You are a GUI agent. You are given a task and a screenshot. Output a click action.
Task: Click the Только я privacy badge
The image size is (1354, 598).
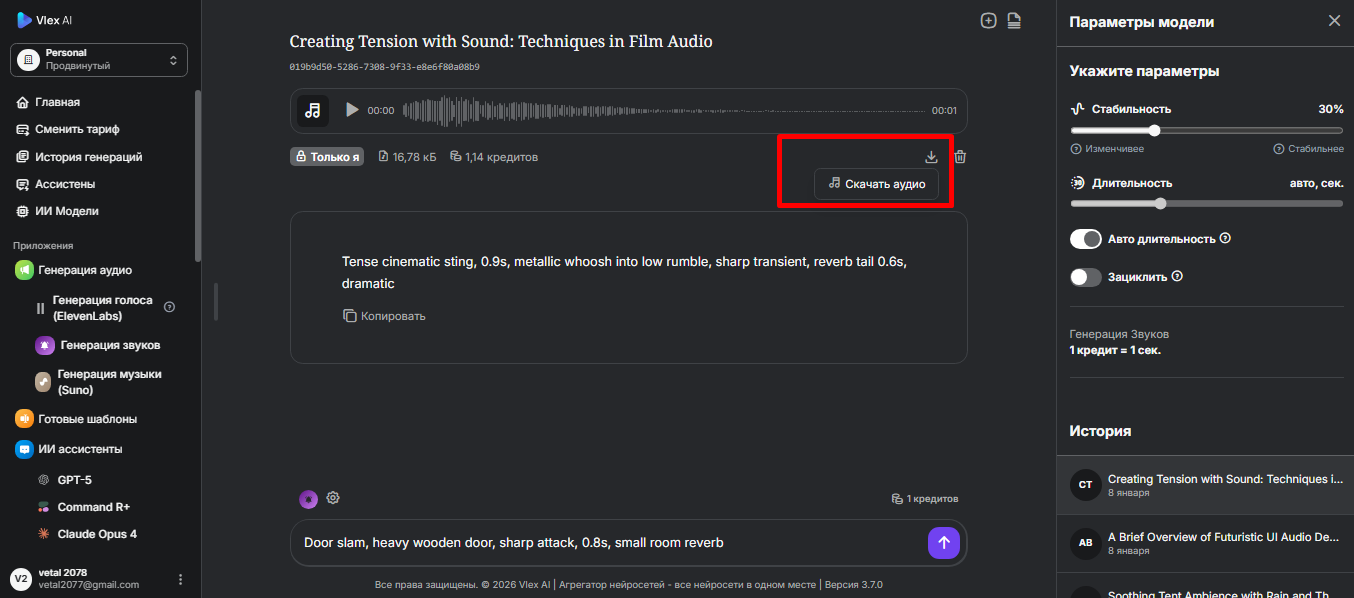(x=326, y=157)
